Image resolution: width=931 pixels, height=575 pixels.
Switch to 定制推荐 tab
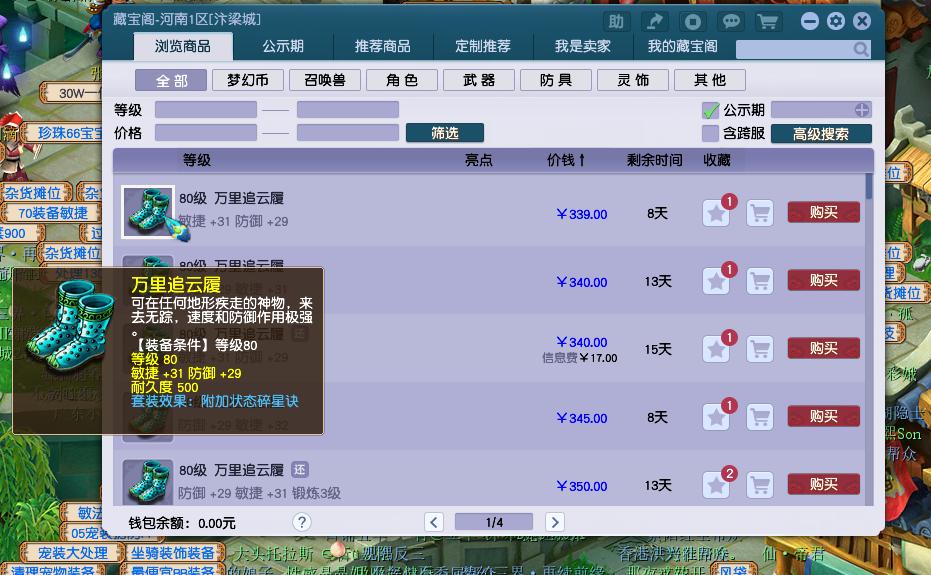(x=483, y=46)
